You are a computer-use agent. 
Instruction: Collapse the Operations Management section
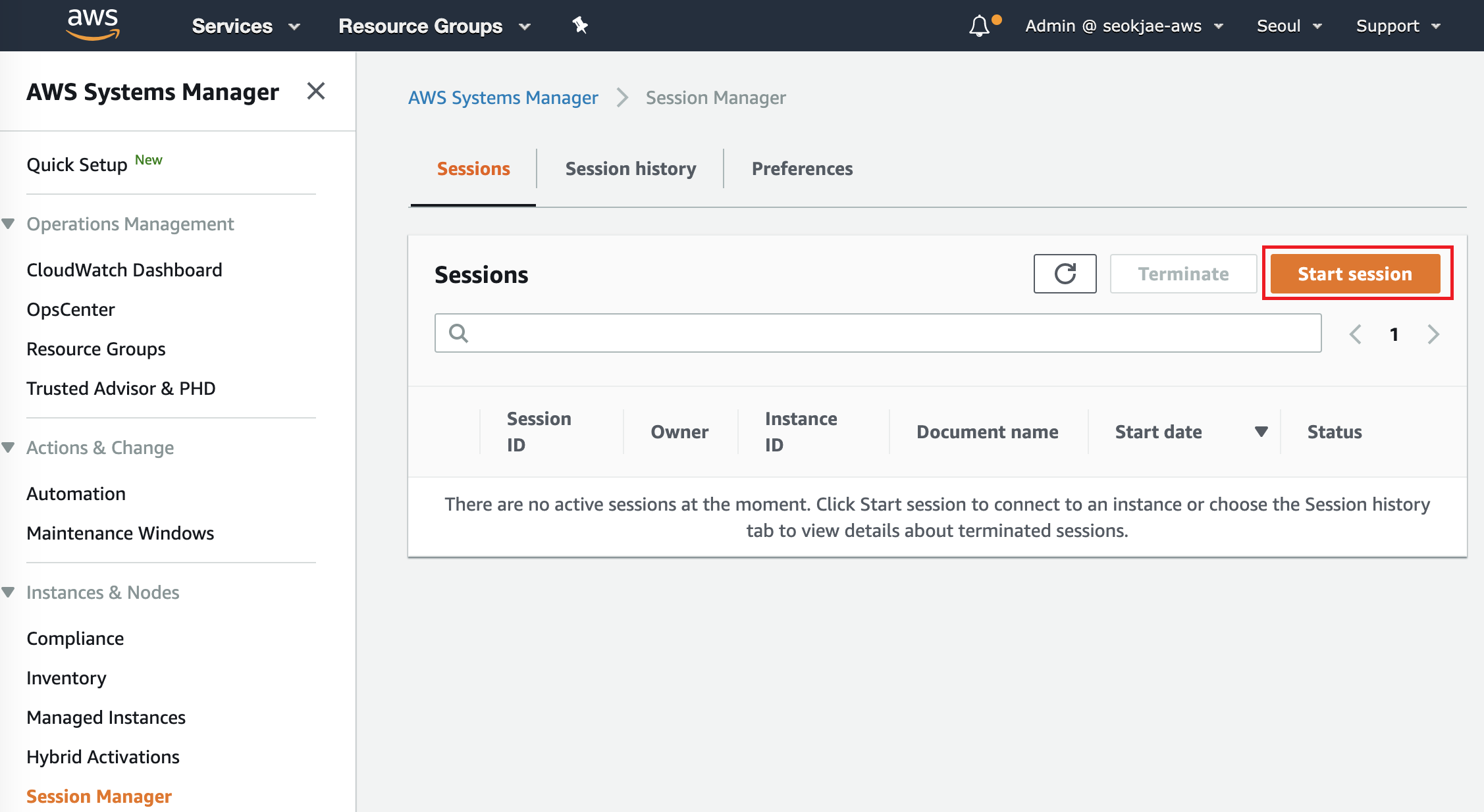(9, 224)
